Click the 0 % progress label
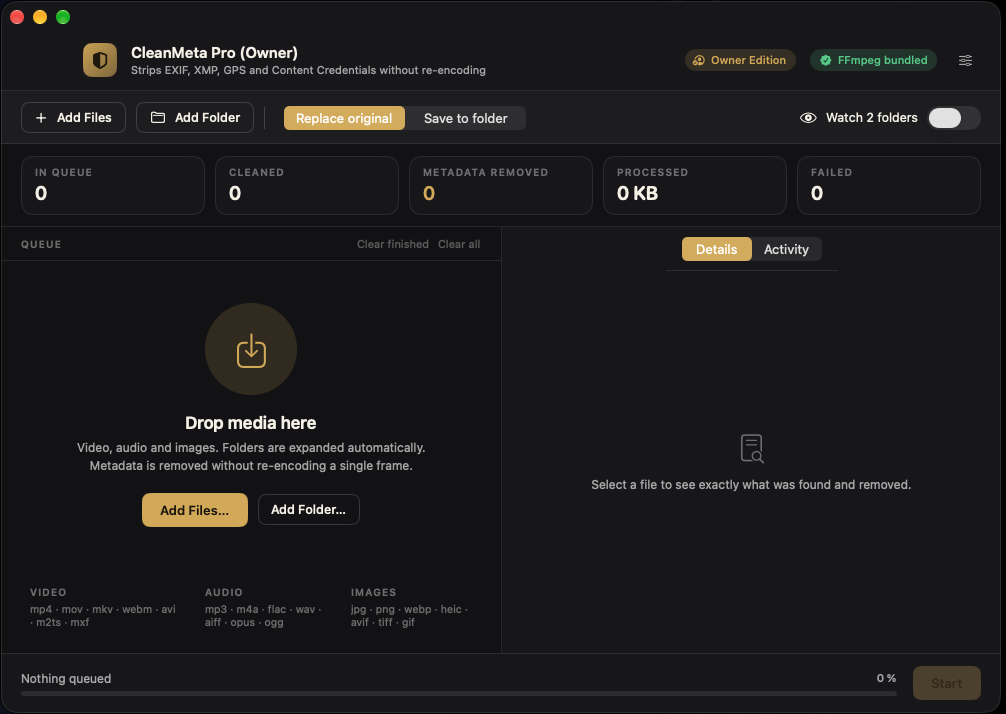 pyautogui.click(x=886, y=678)
